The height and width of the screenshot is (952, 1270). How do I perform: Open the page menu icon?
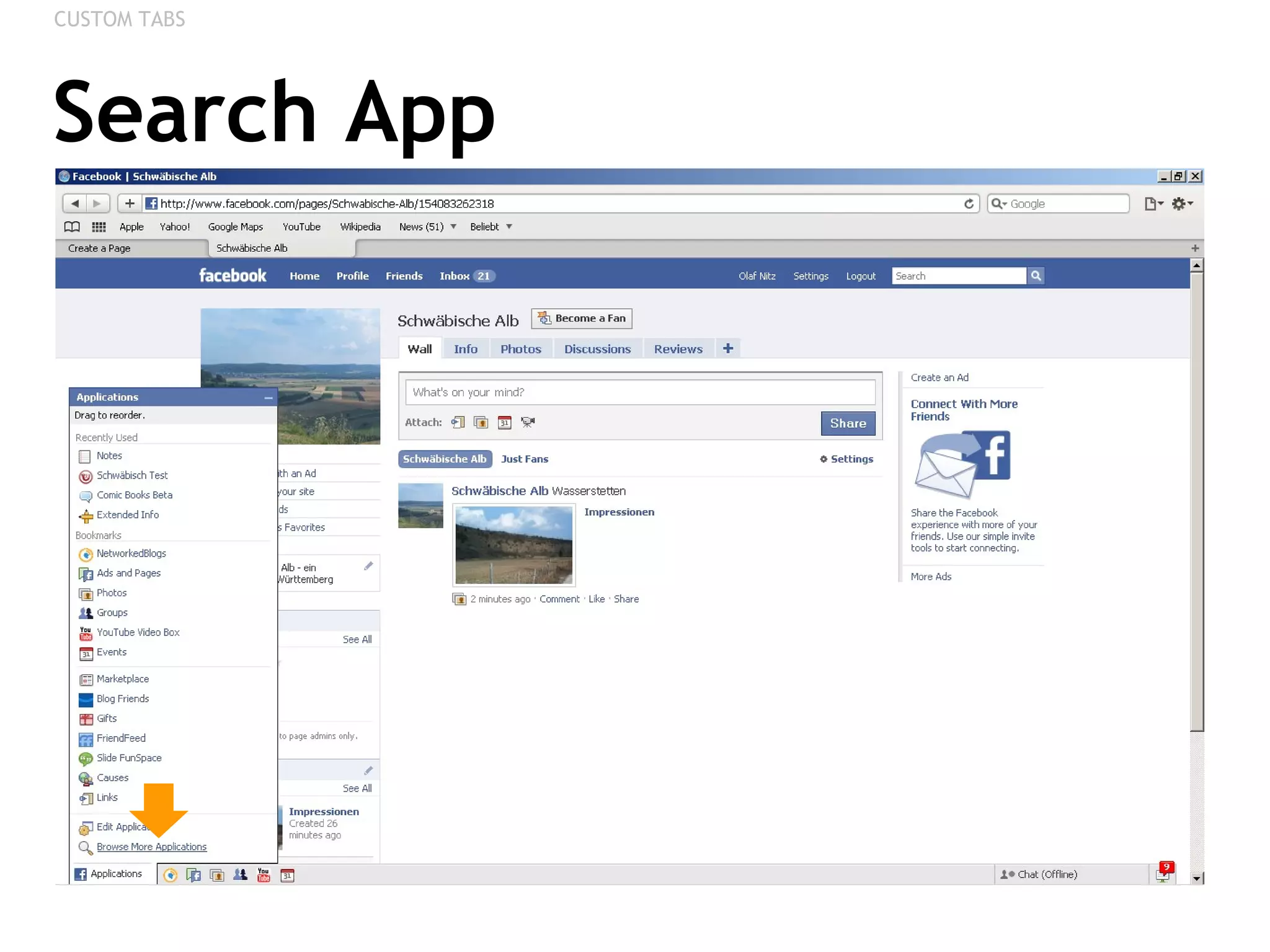click(1153, 204)
